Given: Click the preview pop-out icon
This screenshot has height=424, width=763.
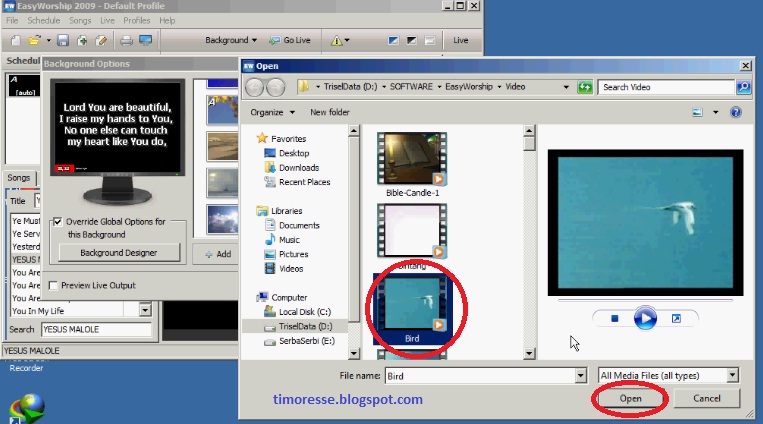Looking at the screenshot, I should [676, 319].
